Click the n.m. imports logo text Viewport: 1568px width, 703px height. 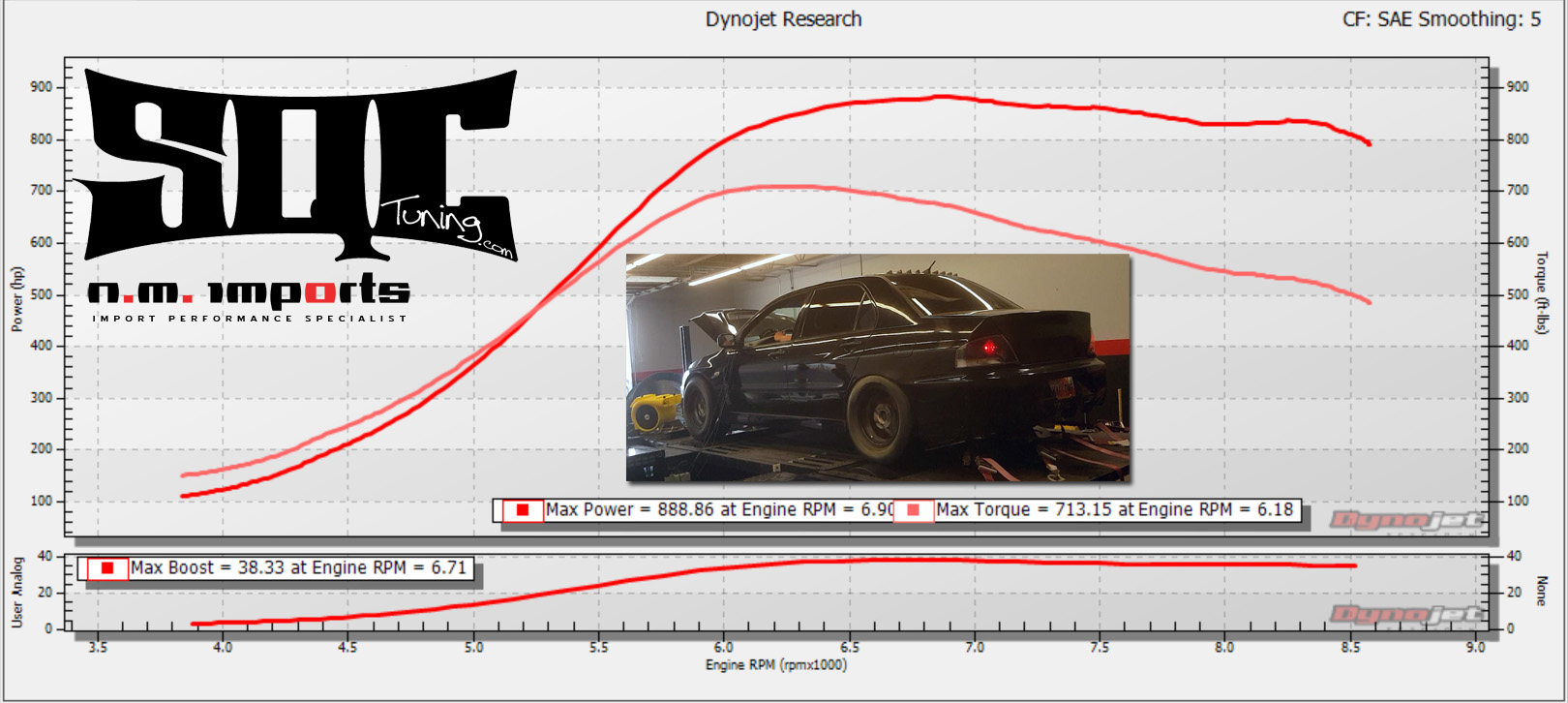[x=249, y=290]
